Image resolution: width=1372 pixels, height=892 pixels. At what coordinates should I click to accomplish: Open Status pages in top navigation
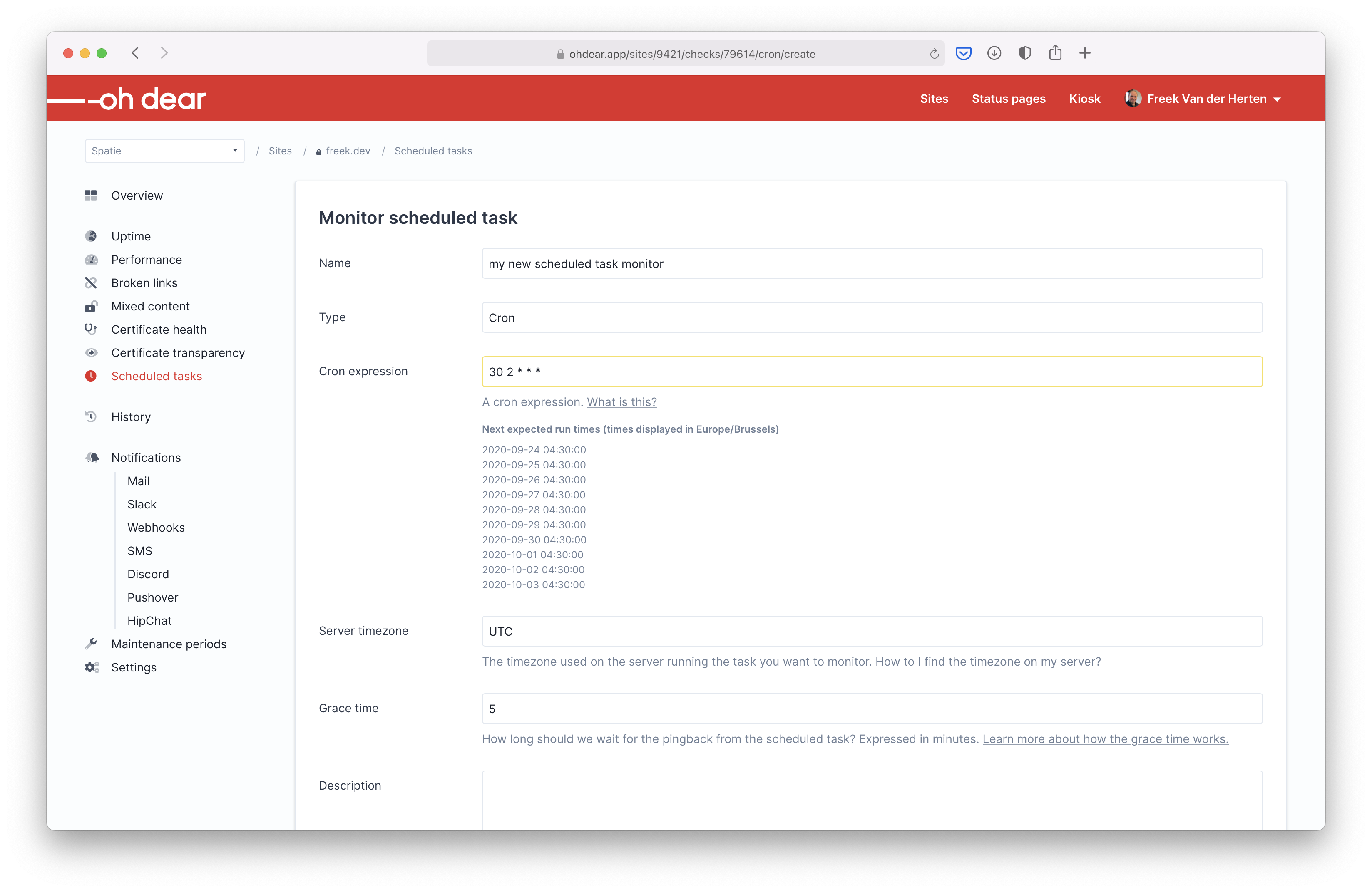pyautogui.click(x=1008, y=99)
